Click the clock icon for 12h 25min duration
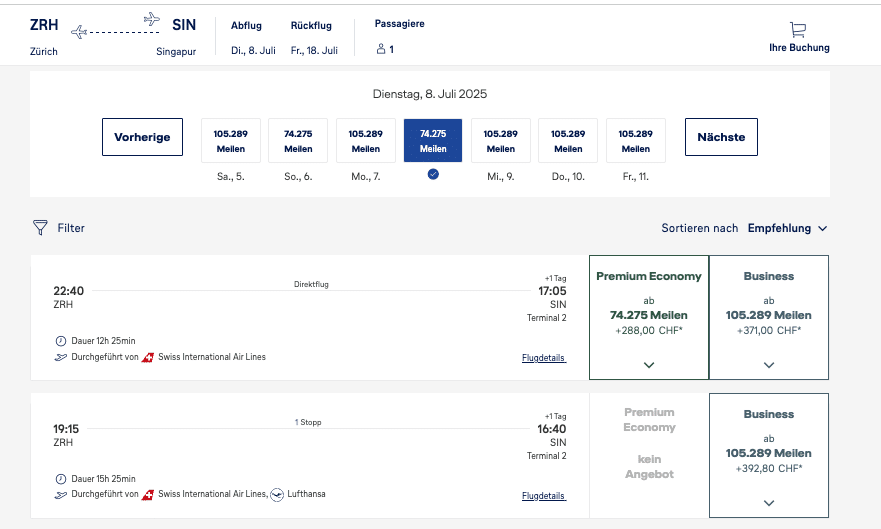The image size is (881, 529). click(x=61, y=341)
